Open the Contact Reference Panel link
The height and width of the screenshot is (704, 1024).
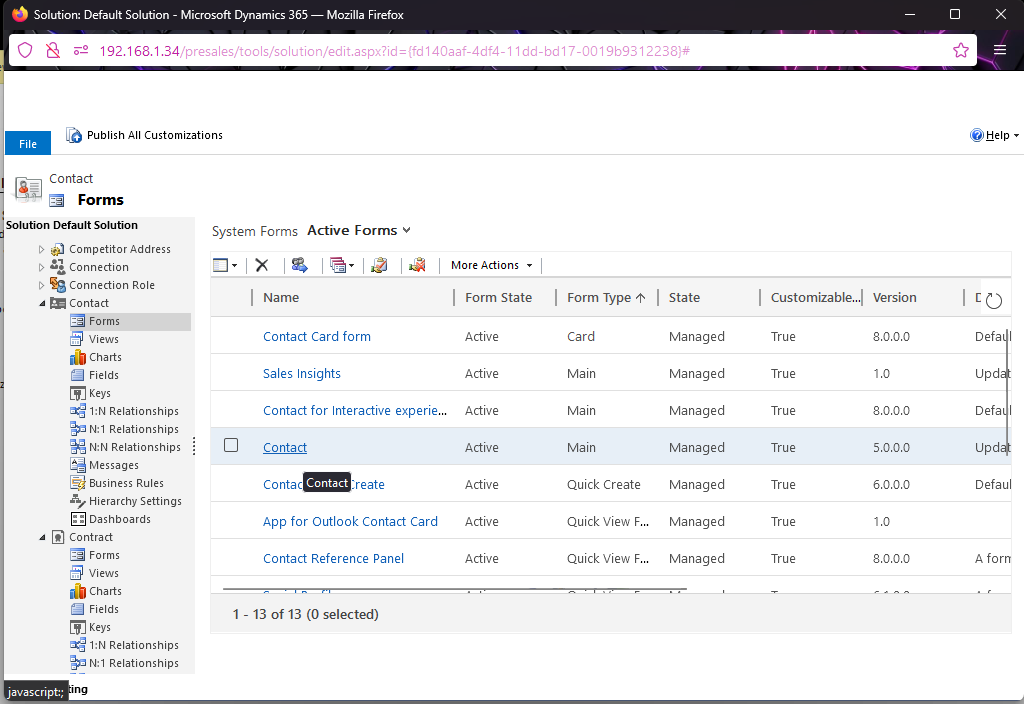pyautogui.click(x=333, y=559)
